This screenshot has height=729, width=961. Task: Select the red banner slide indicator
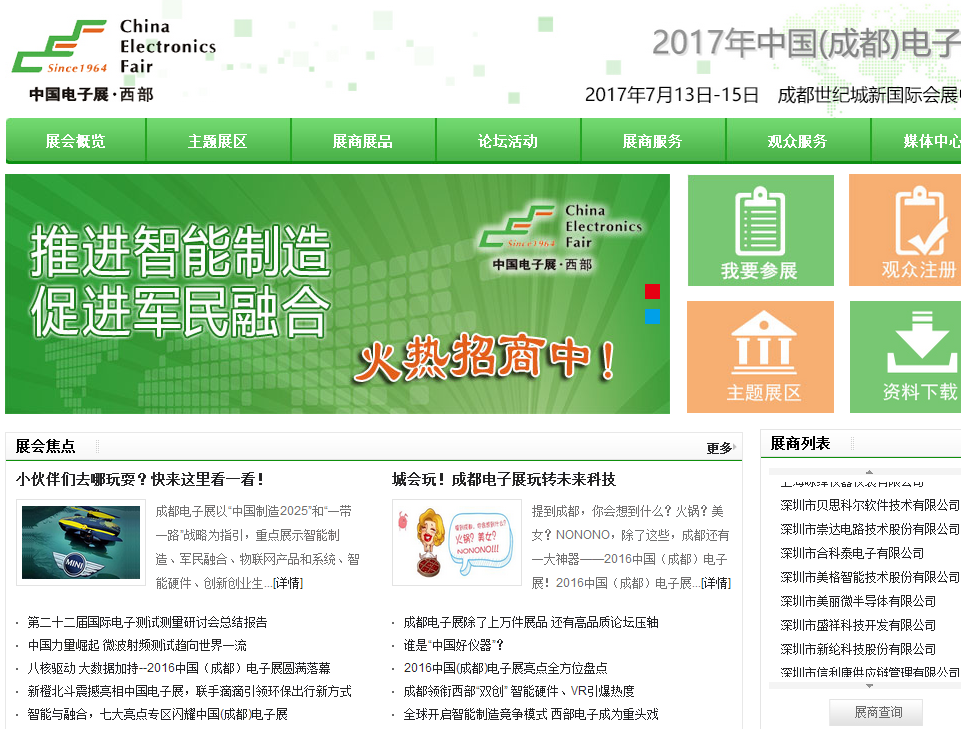(x=652, y=291)
